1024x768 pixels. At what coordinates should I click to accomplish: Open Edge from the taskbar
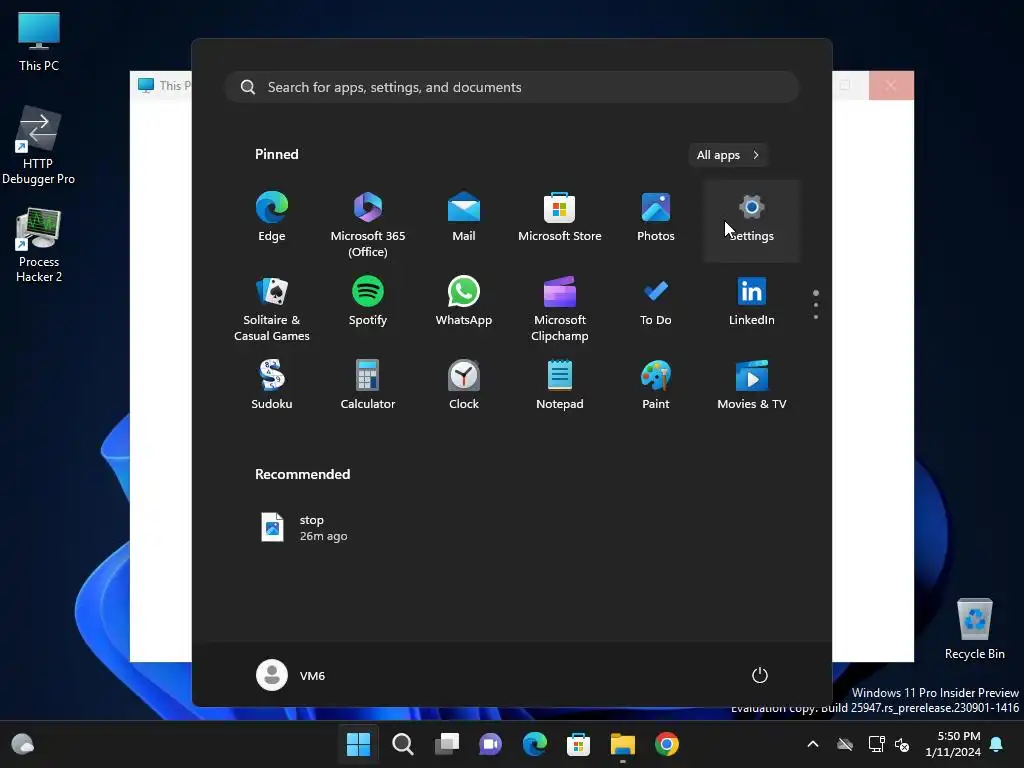[535, 744]
